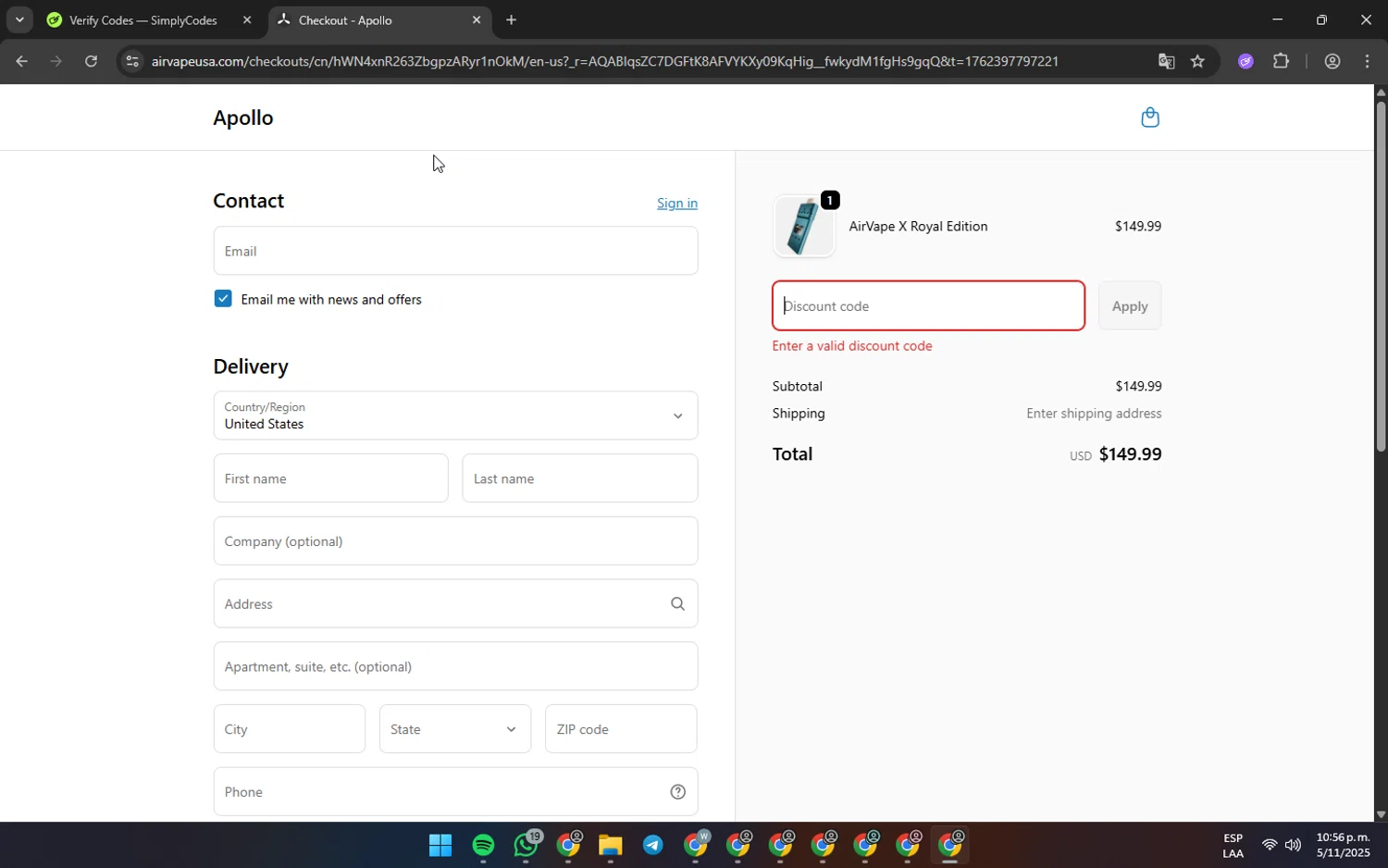
Task: Open WhatsApp from the taskbar
Action: click(x=527, y=845)
